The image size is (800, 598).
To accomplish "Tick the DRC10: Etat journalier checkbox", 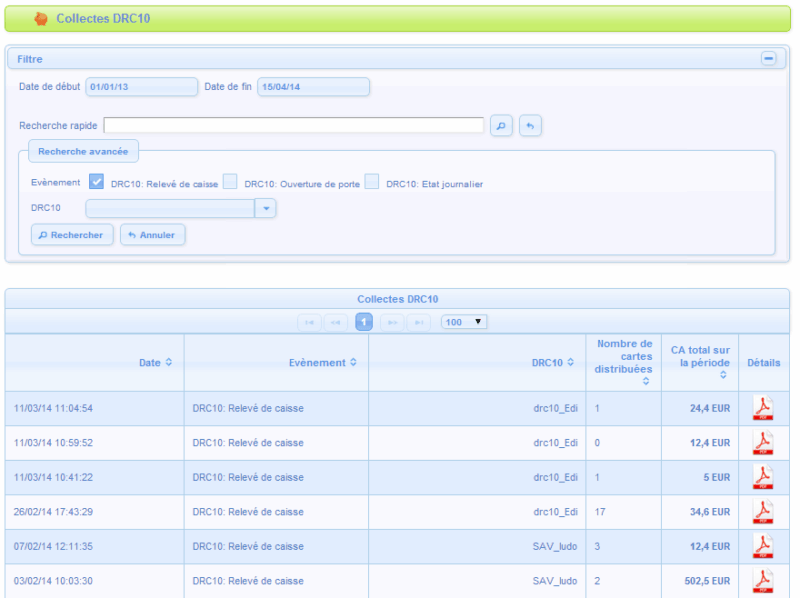I will [372, 182].
